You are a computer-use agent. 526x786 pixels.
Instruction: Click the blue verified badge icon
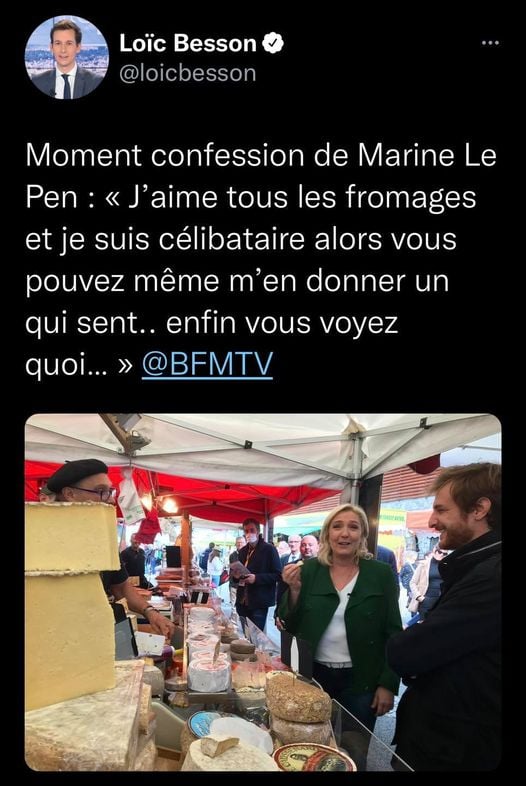273,43
